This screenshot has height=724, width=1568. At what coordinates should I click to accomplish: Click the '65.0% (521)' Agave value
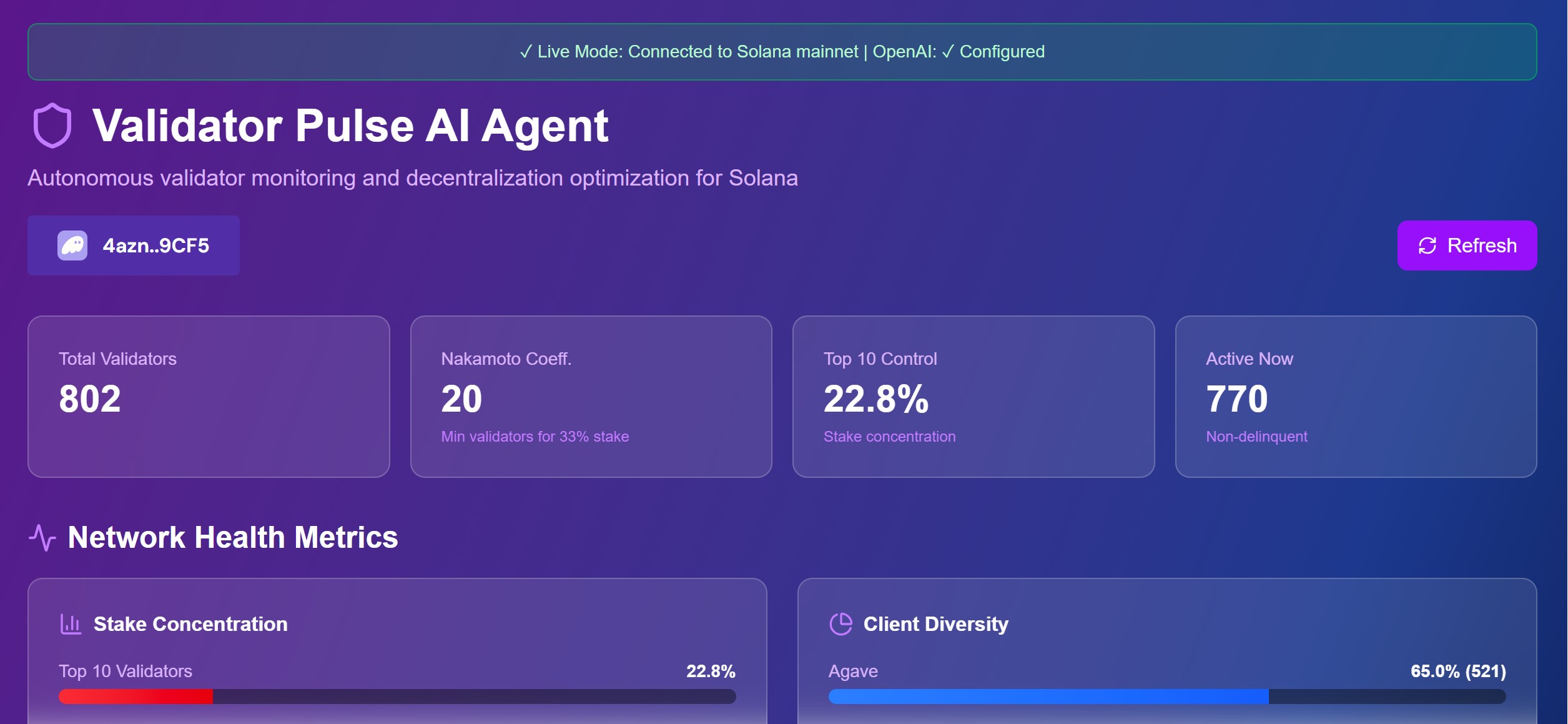click(x=1458, y=672)
